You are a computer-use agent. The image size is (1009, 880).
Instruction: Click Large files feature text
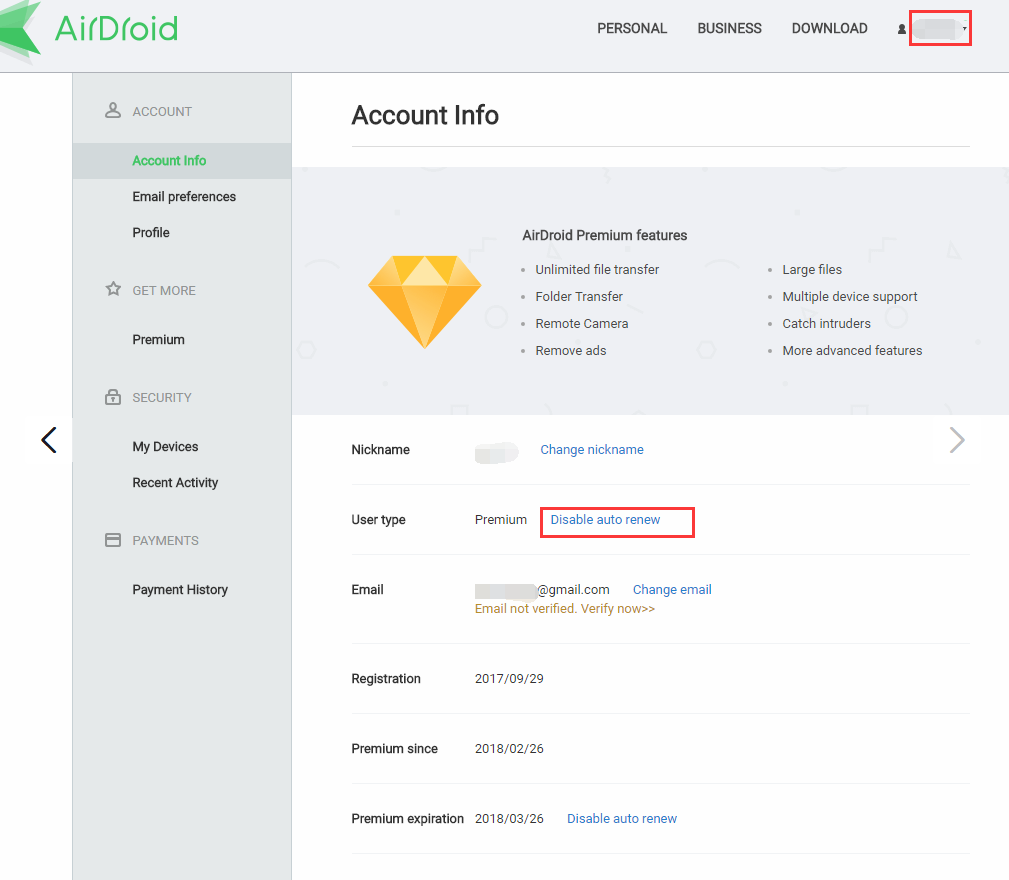(x=812, y=269)
